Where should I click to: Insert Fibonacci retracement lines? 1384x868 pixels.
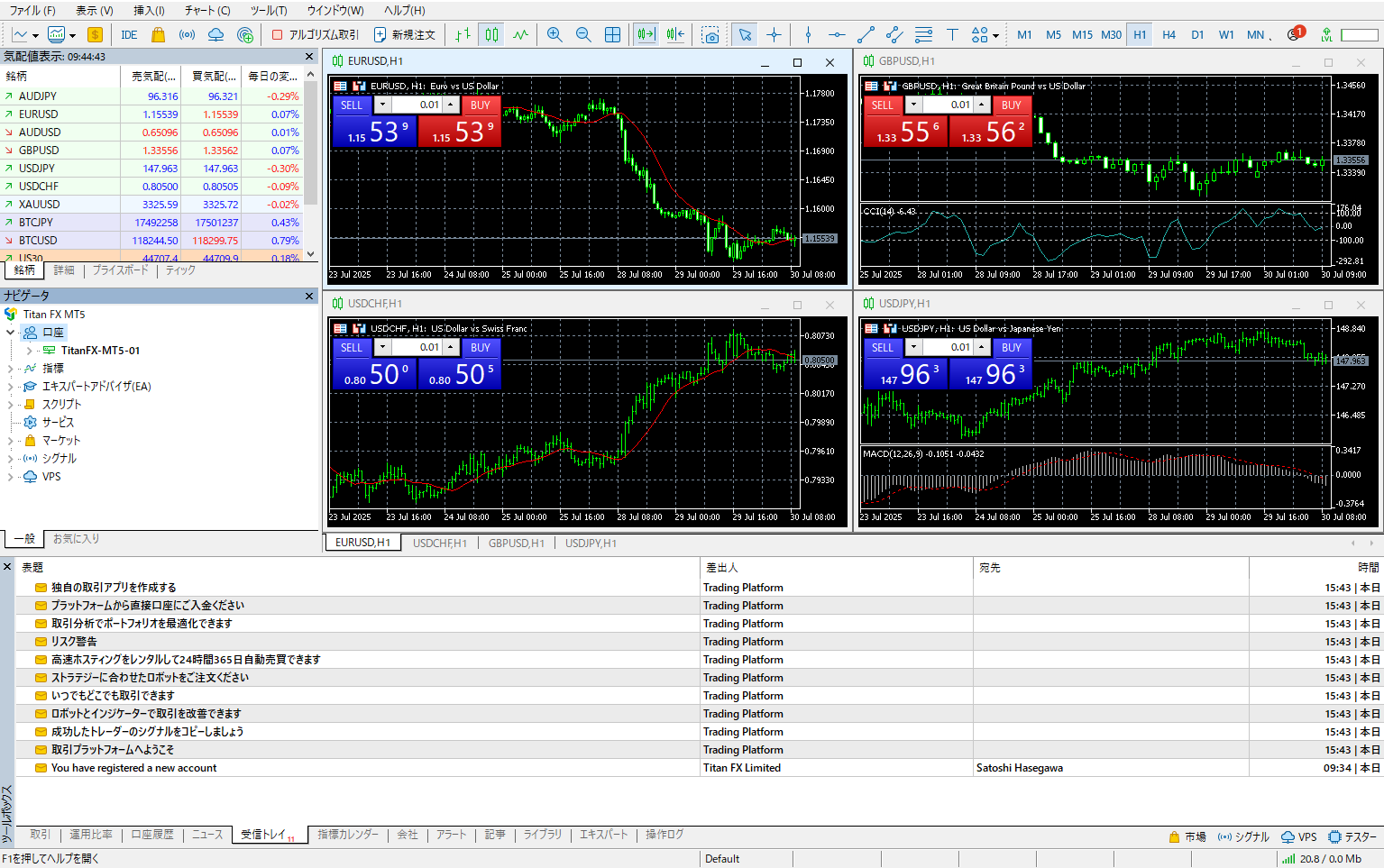923,35
